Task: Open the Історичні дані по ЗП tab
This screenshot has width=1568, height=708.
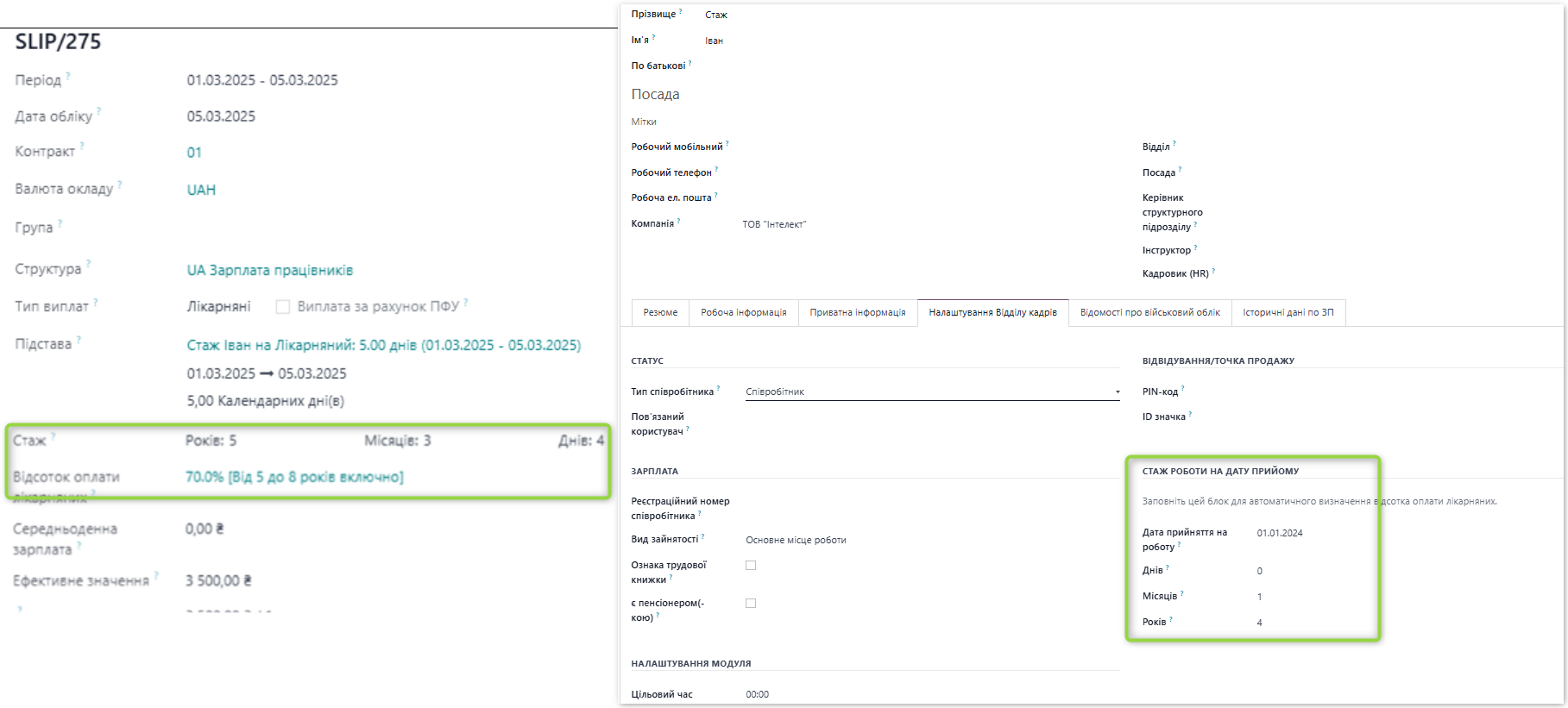Action: [x=1288, y=313]
